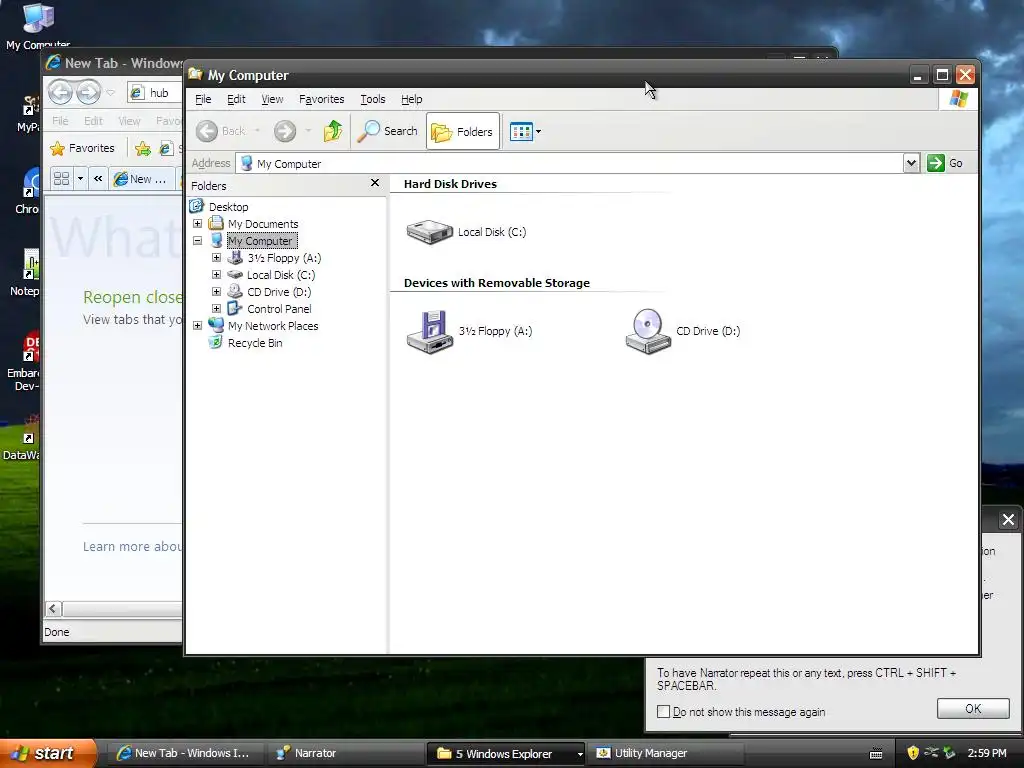Screen dimensions: 1024x768
Task: Close the Folders pane
Action: [375, 183]
